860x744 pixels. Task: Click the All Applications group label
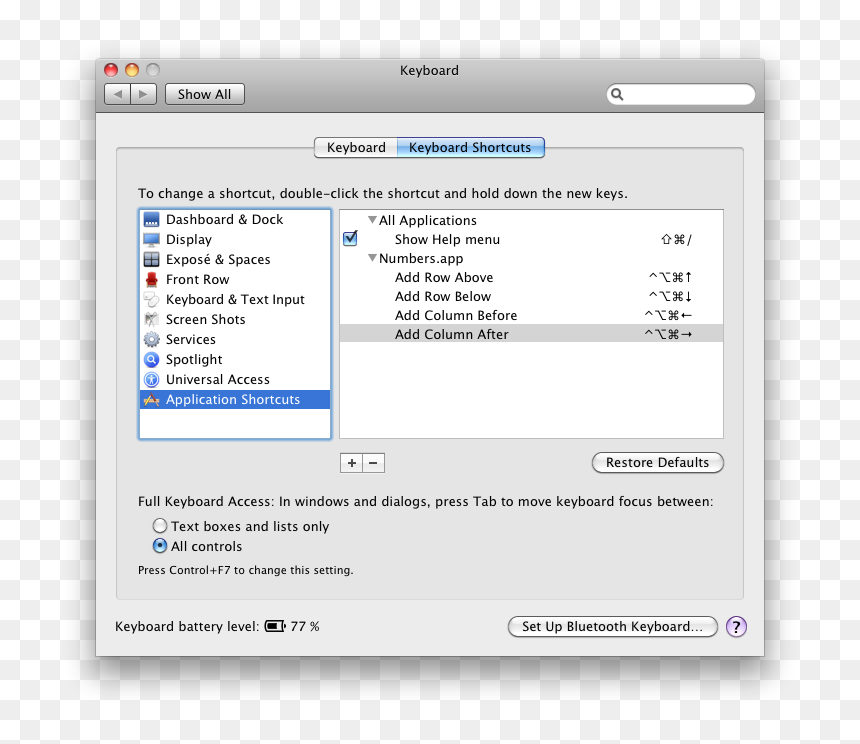(427, 220)
